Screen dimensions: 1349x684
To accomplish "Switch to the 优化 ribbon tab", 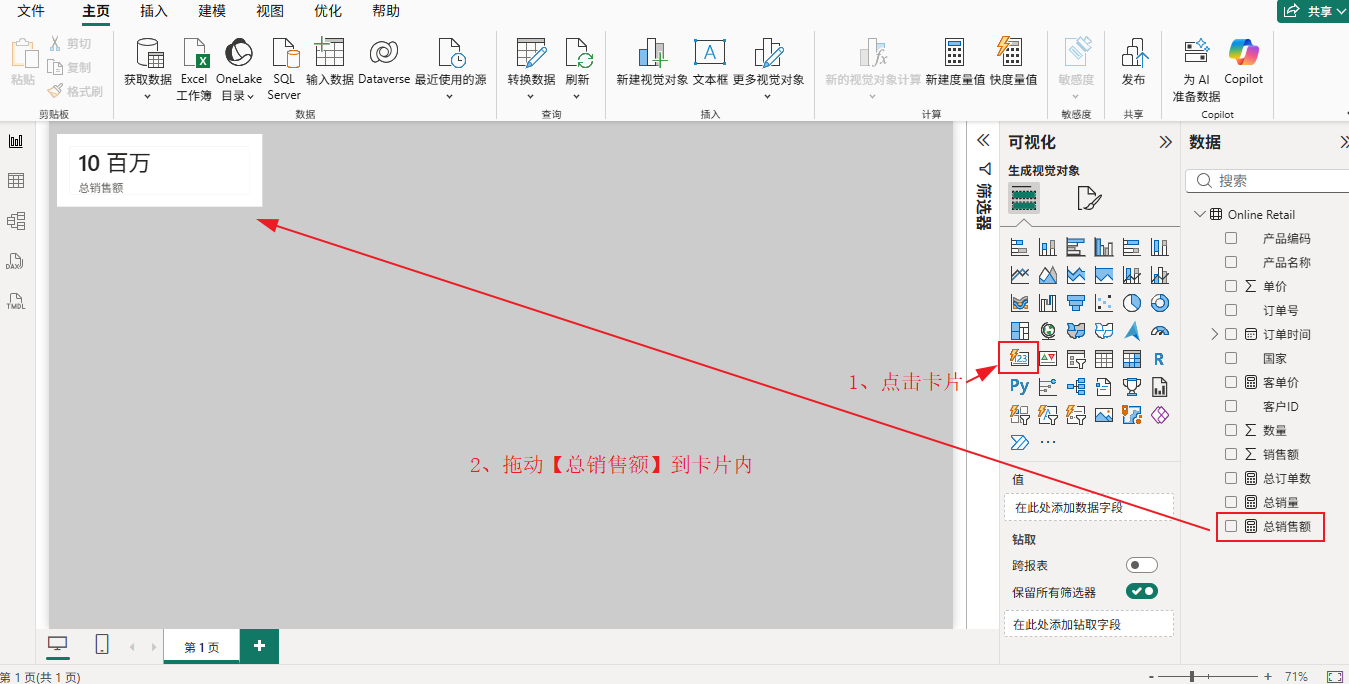I will coord(328,11).
